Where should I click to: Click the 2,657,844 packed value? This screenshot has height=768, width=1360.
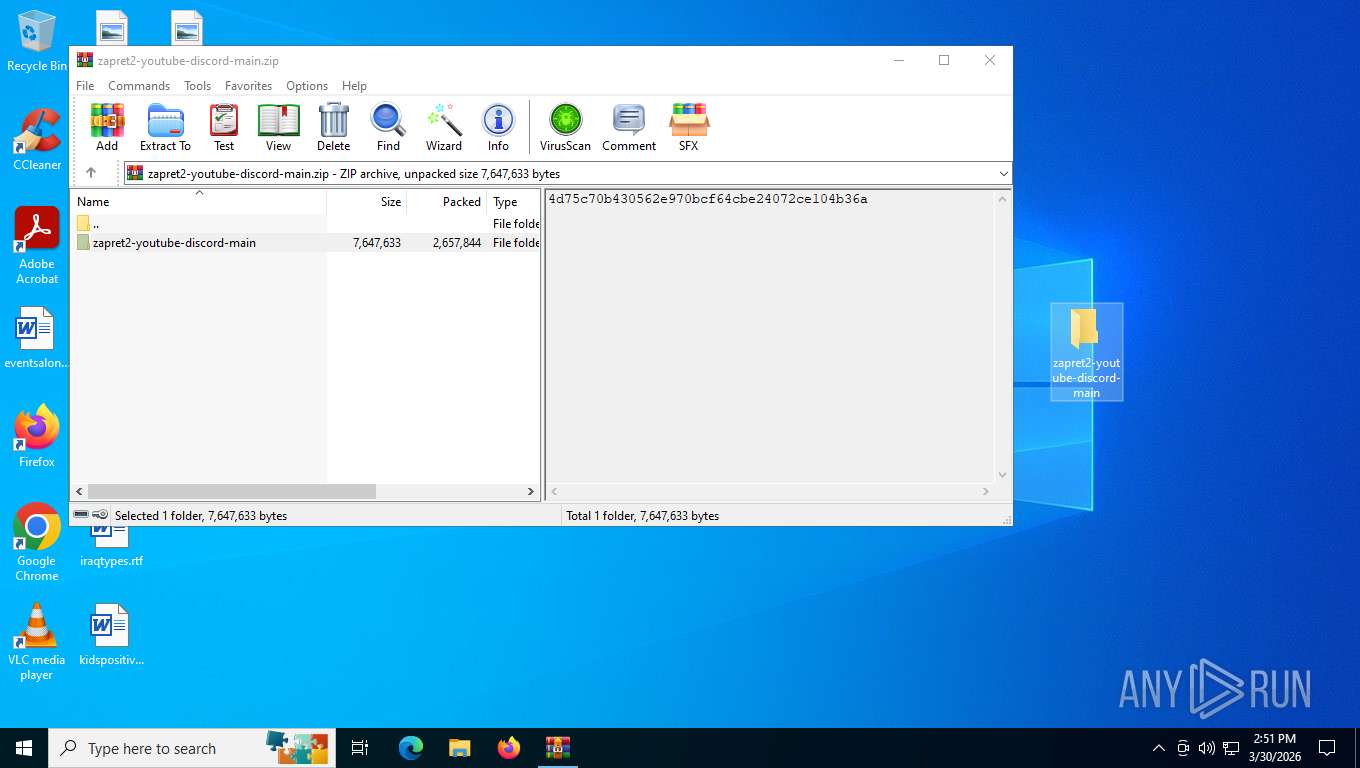(x=457, y=243)
